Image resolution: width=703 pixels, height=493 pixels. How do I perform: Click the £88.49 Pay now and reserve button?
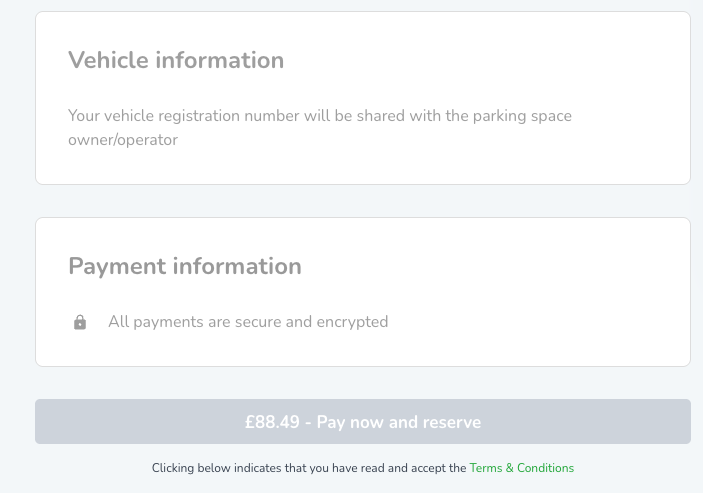pyautogui.click(x=363, y=422)
